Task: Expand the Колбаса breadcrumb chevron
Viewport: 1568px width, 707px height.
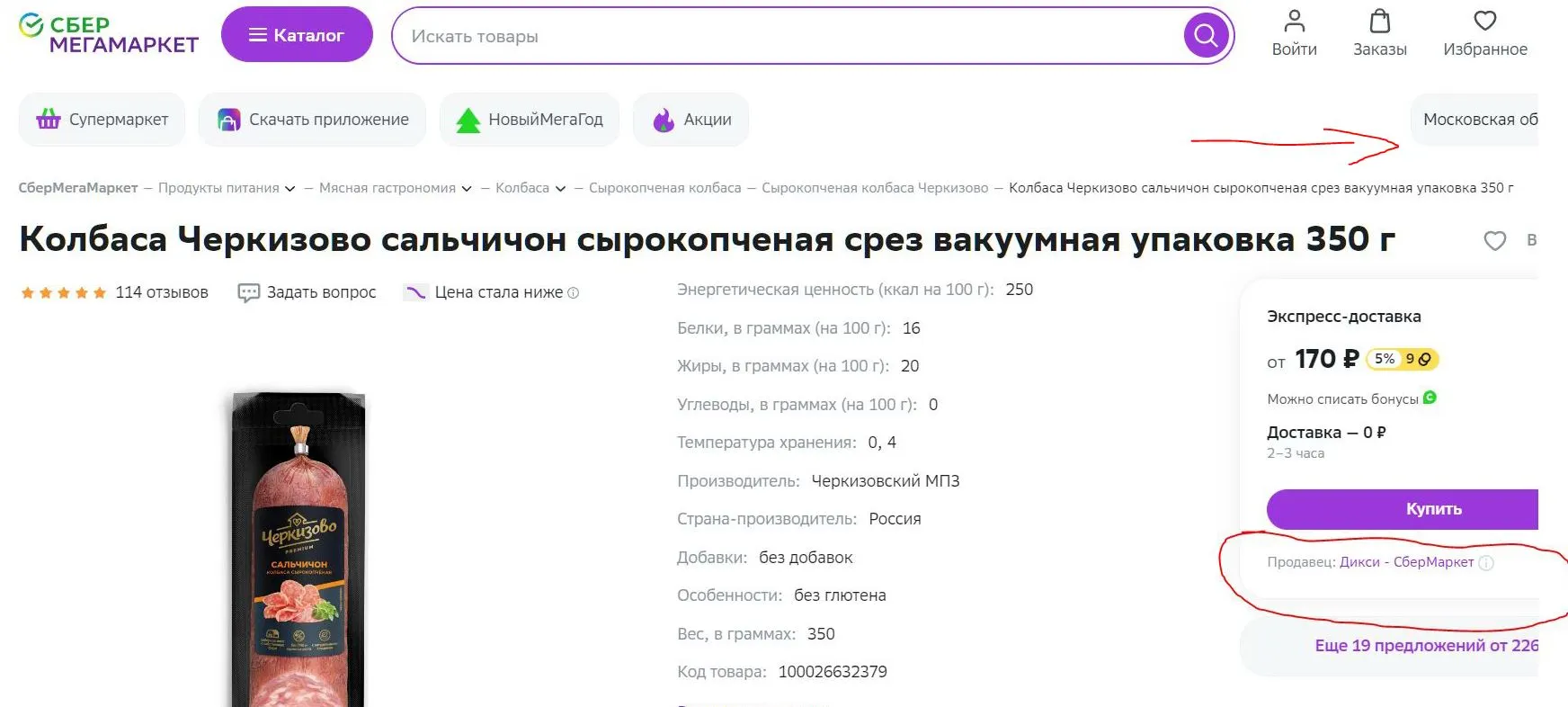Action: click(560, 189)
